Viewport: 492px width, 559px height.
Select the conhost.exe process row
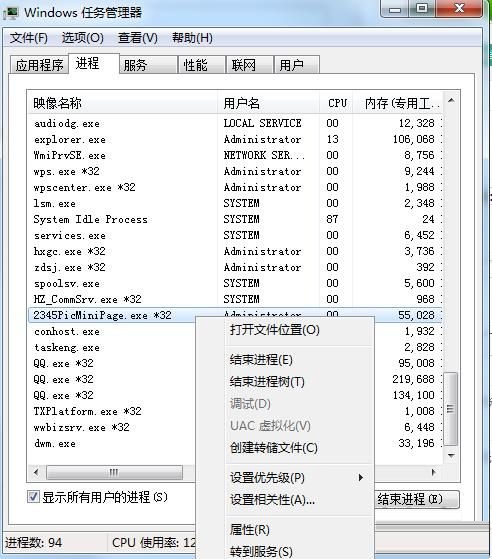coord(112,332)
